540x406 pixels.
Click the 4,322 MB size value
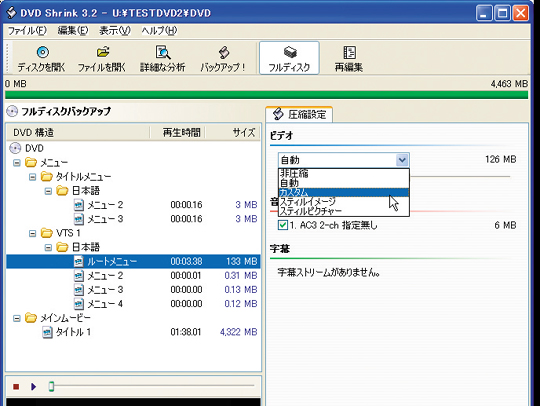239,332
